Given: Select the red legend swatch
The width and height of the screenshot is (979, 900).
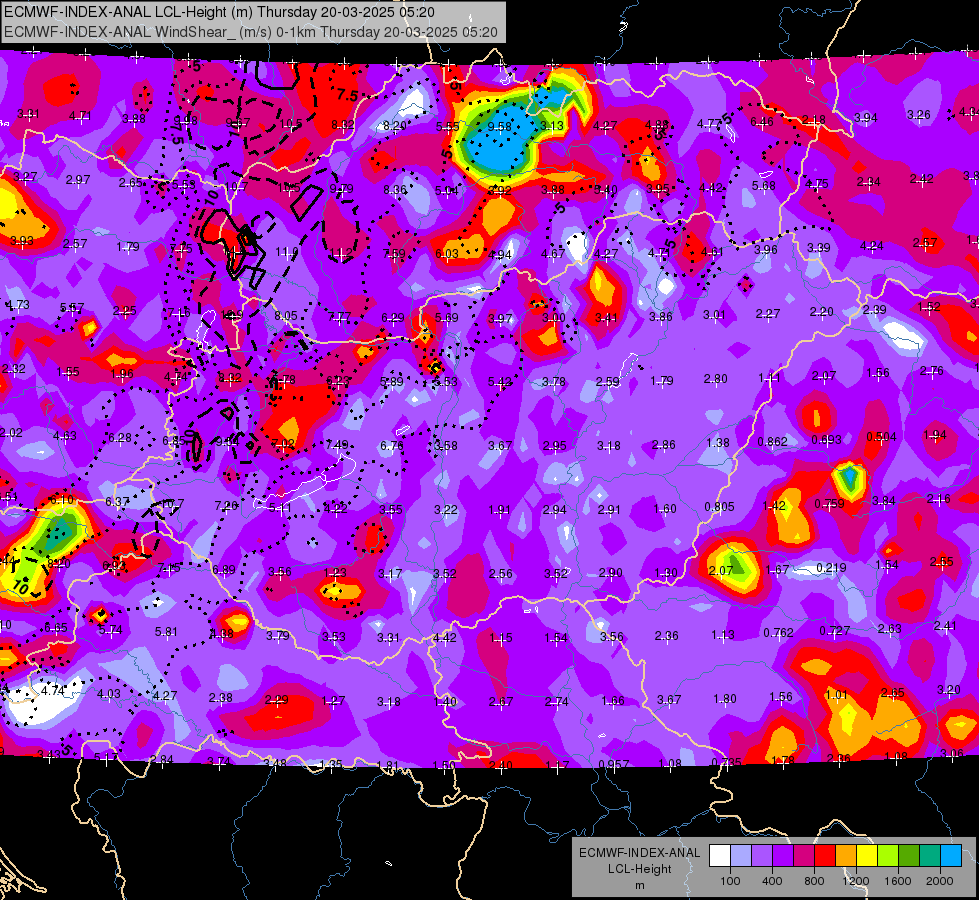Looking at the screenshot, I should (x=825, y=856).
